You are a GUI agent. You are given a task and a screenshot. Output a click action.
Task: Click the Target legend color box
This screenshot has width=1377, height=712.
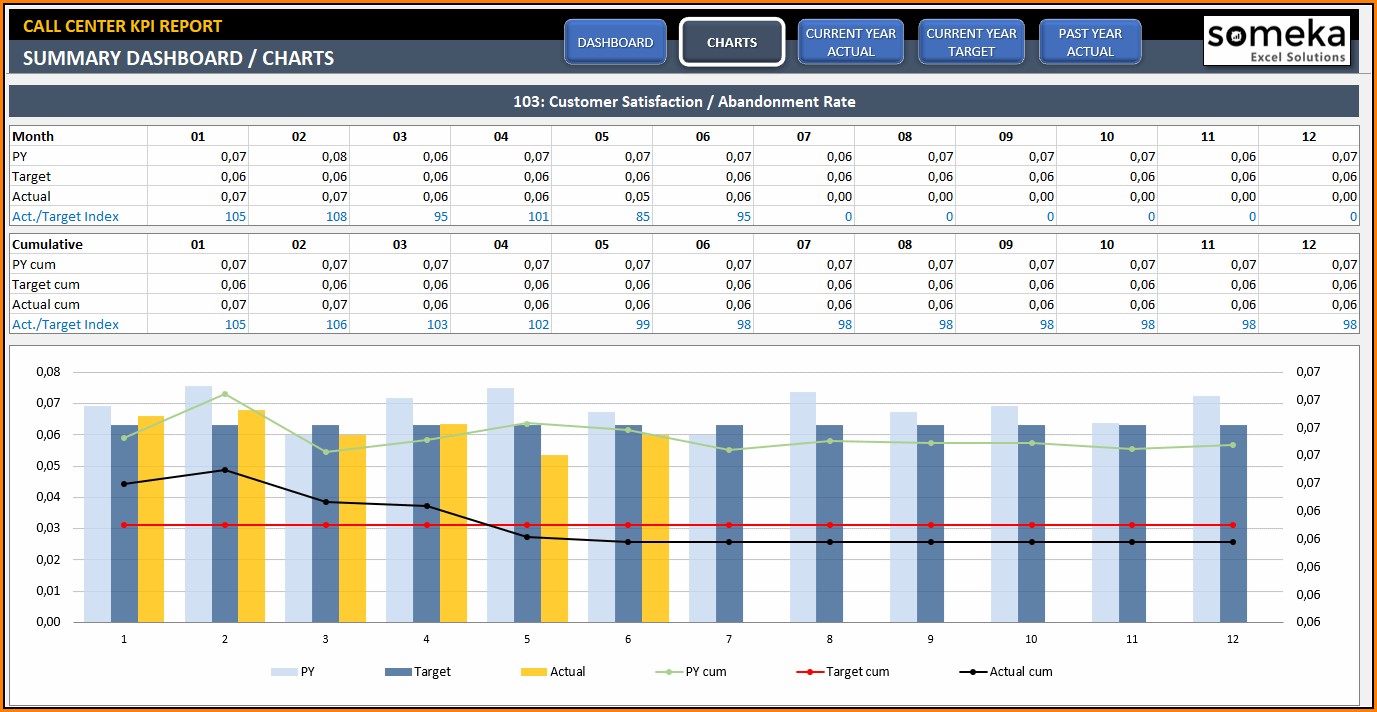[x=398, y=672]
